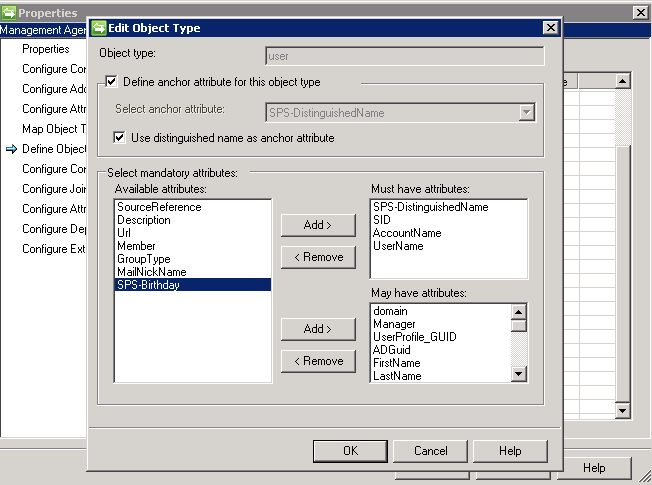Click the Cancel button
Image resolution: width=652 pixels, height=485 pixels.
coord(430,451)
